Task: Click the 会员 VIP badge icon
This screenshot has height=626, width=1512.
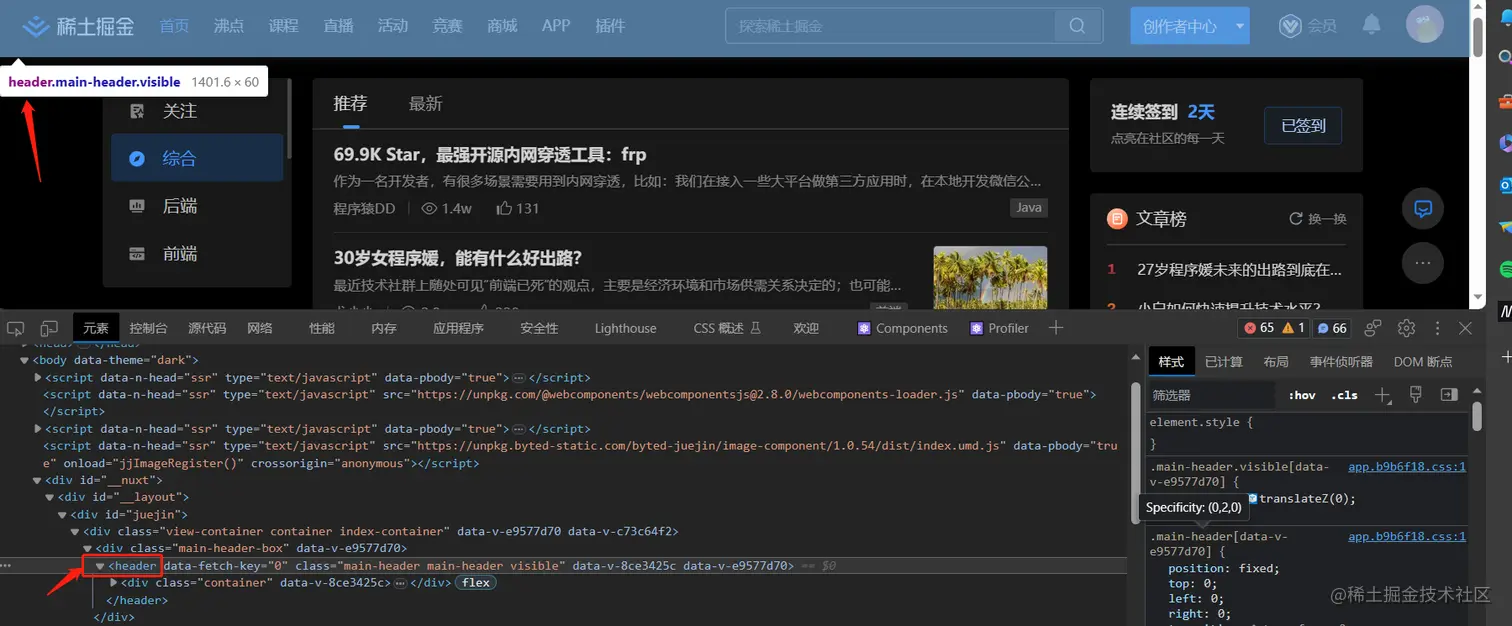Action: (x=1290, y=26)
